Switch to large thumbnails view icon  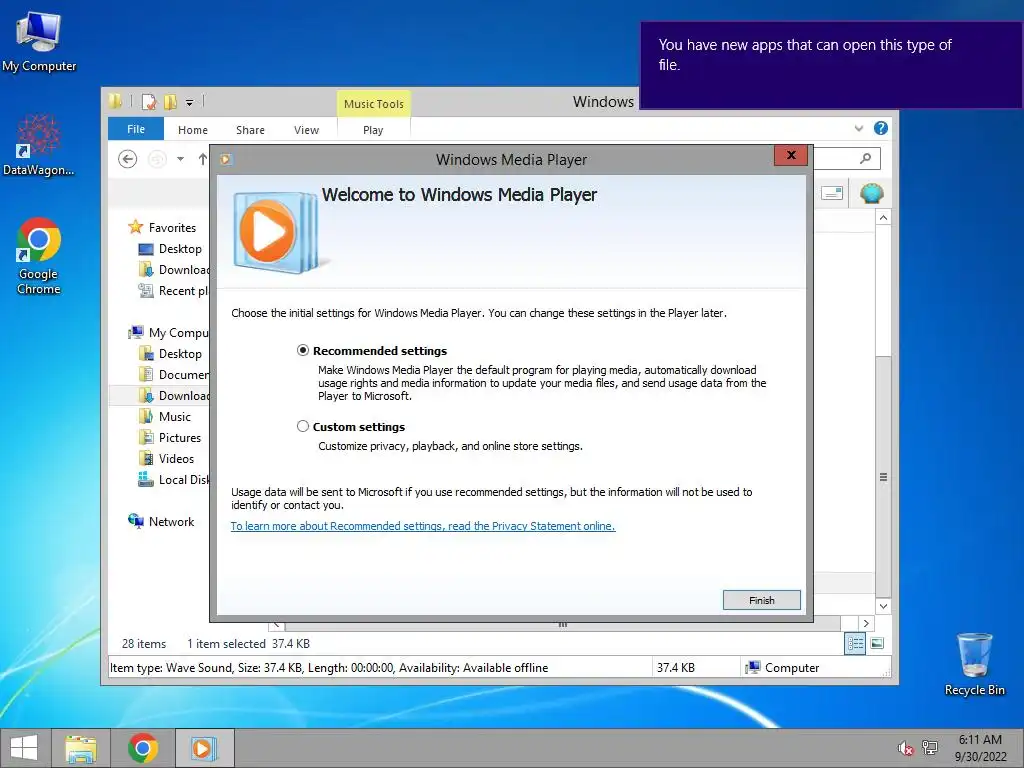[x=877, y=643]
